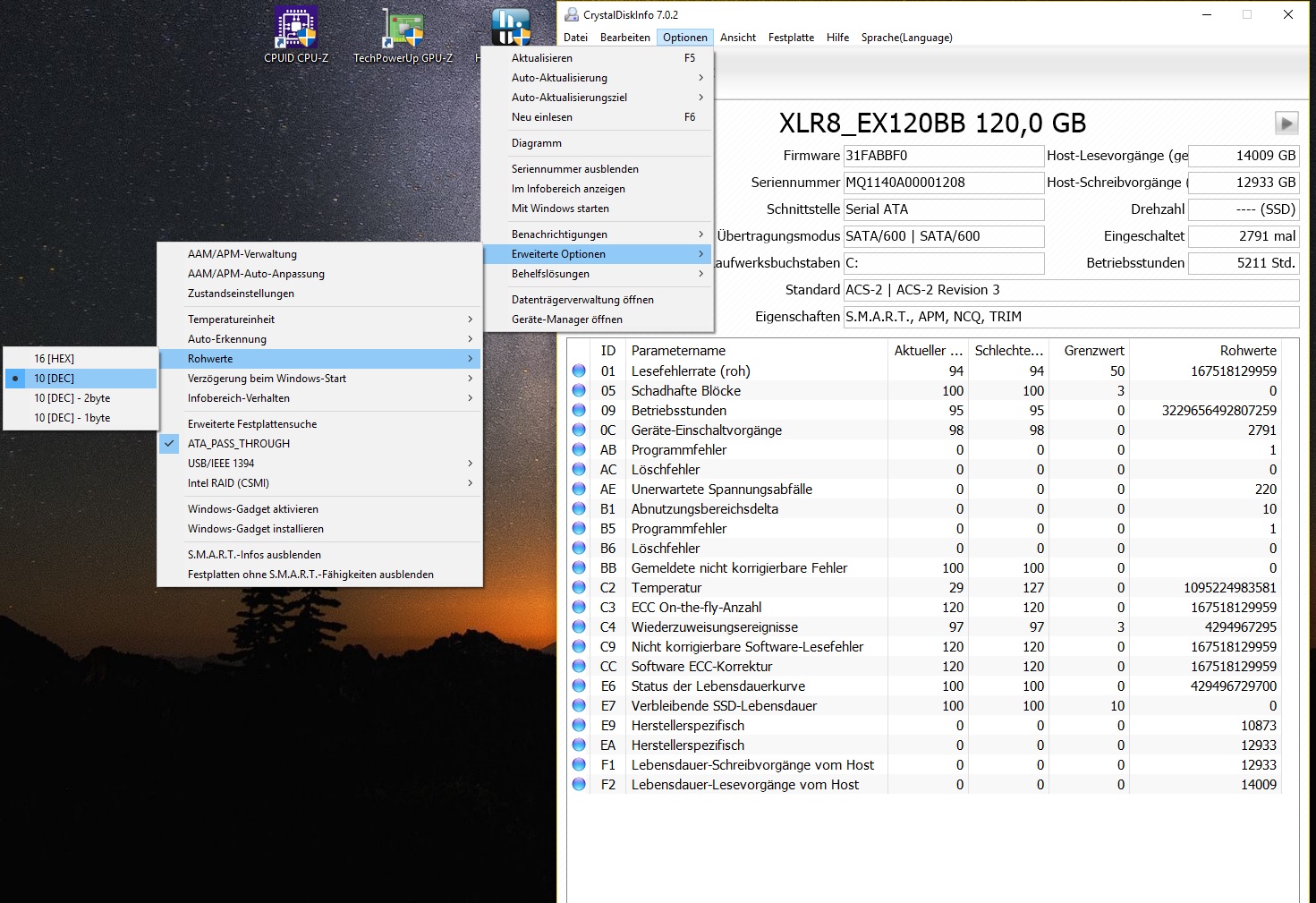Click status orb for Nicht korrigierbare Software-Lesefehler
Viewport: 1316px width, 903px height.
(x=579, y=646)
